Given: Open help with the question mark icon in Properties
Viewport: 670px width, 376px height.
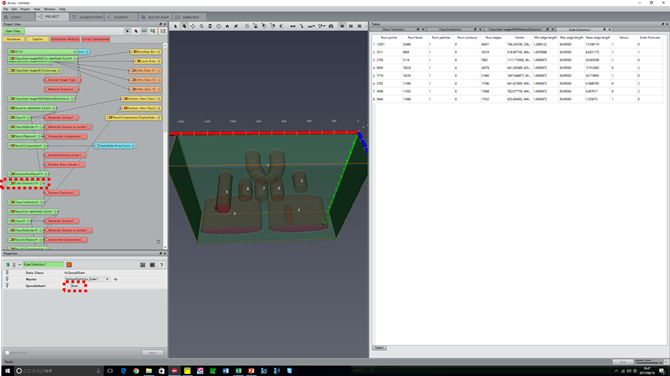Looking at the screenshot, I should (x=162, y=265).
